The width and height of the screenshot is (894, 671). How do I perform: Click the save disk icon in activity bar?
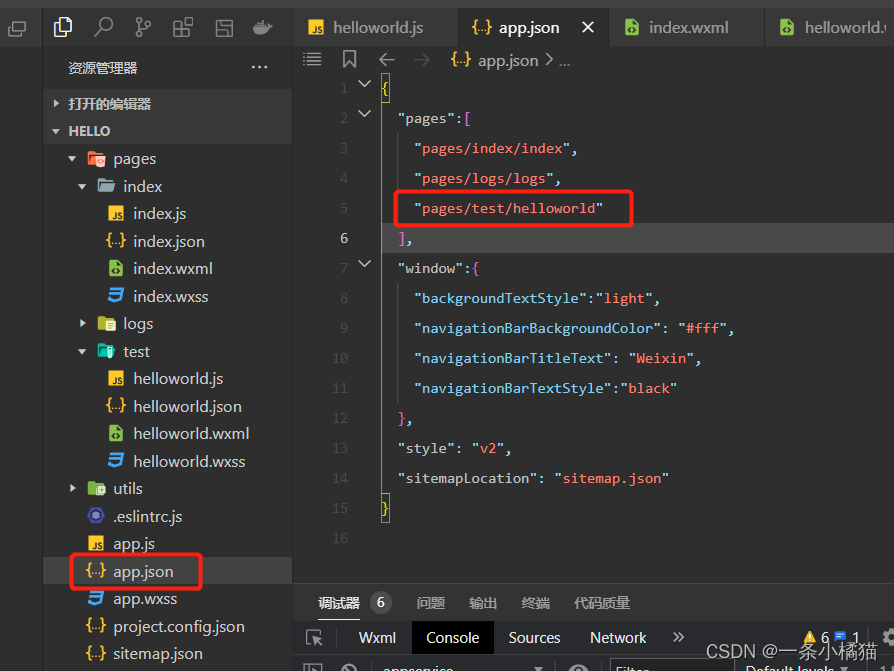[x=224, y=27]
